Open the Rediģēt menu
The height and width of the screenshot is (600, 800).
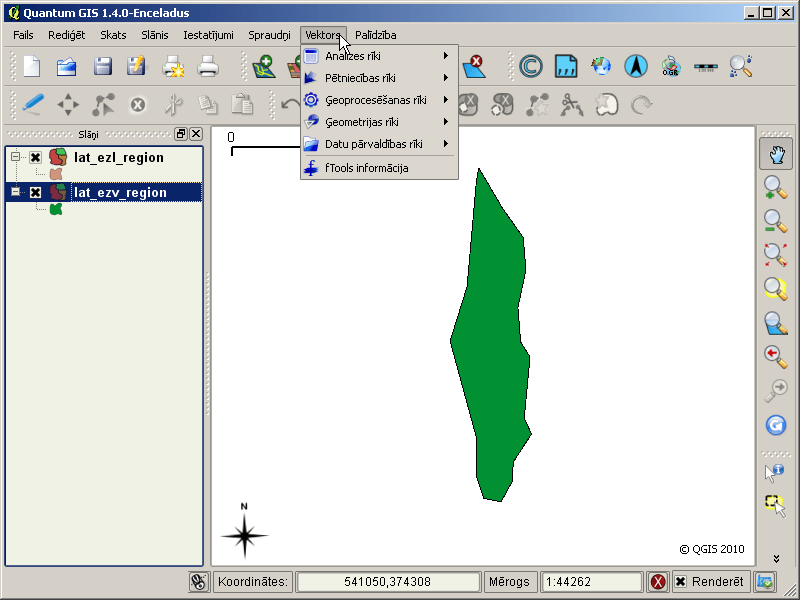tap(67, 35)
